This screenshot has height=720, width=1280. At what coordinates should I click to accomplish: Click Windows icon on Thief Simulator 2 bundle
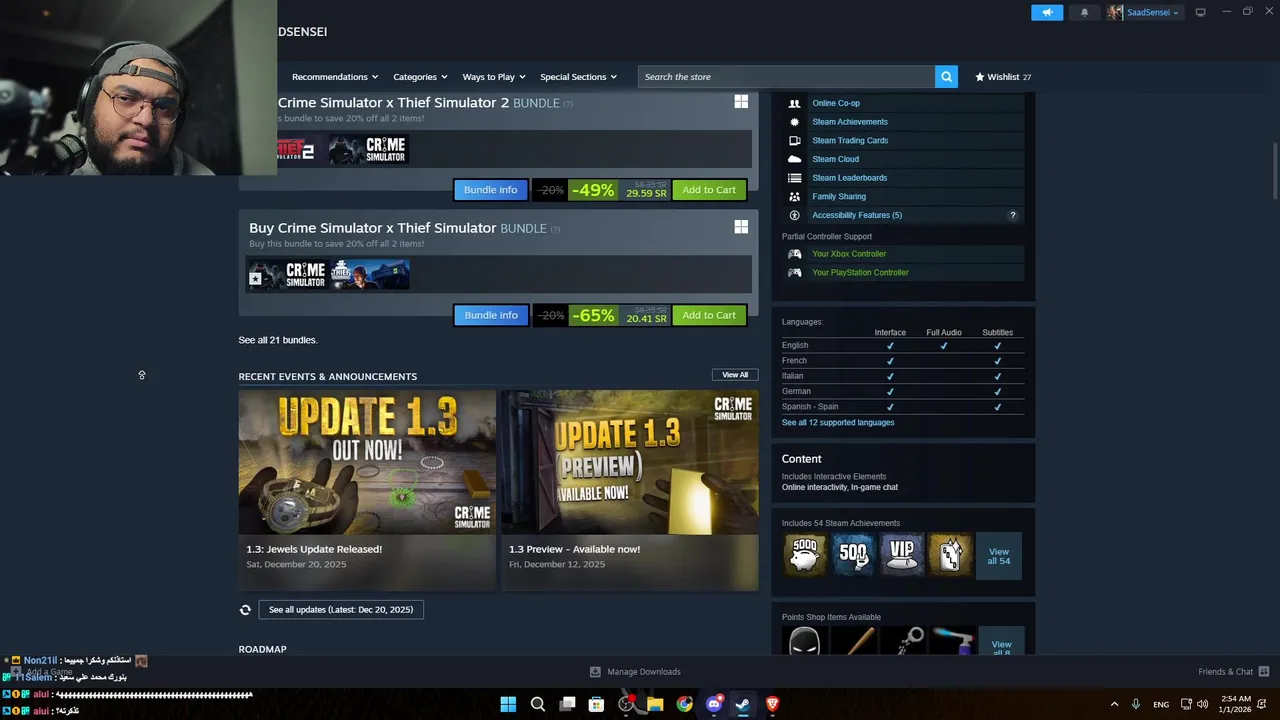tap(741, 102)
